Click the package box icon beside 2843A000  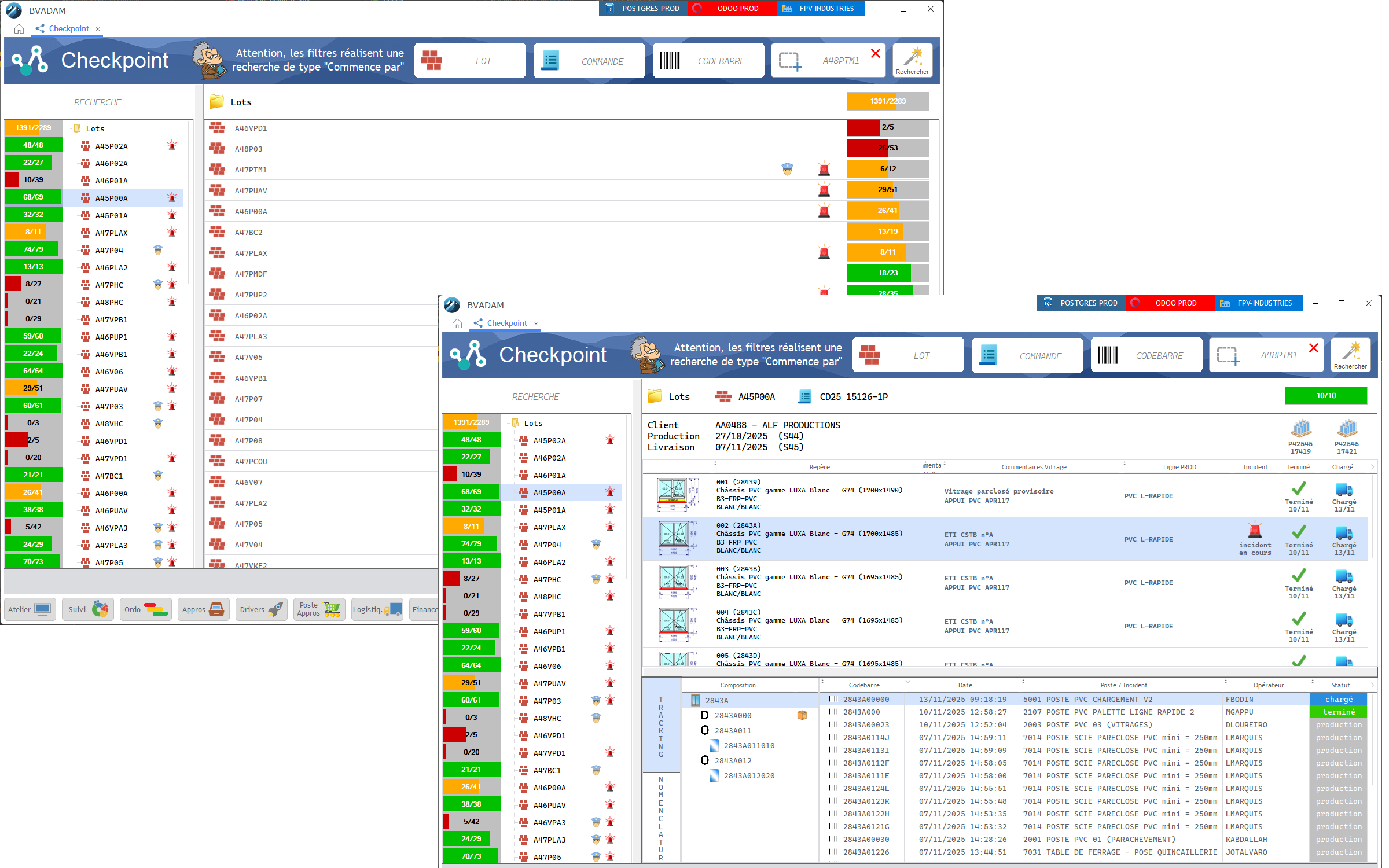(802, 715)
